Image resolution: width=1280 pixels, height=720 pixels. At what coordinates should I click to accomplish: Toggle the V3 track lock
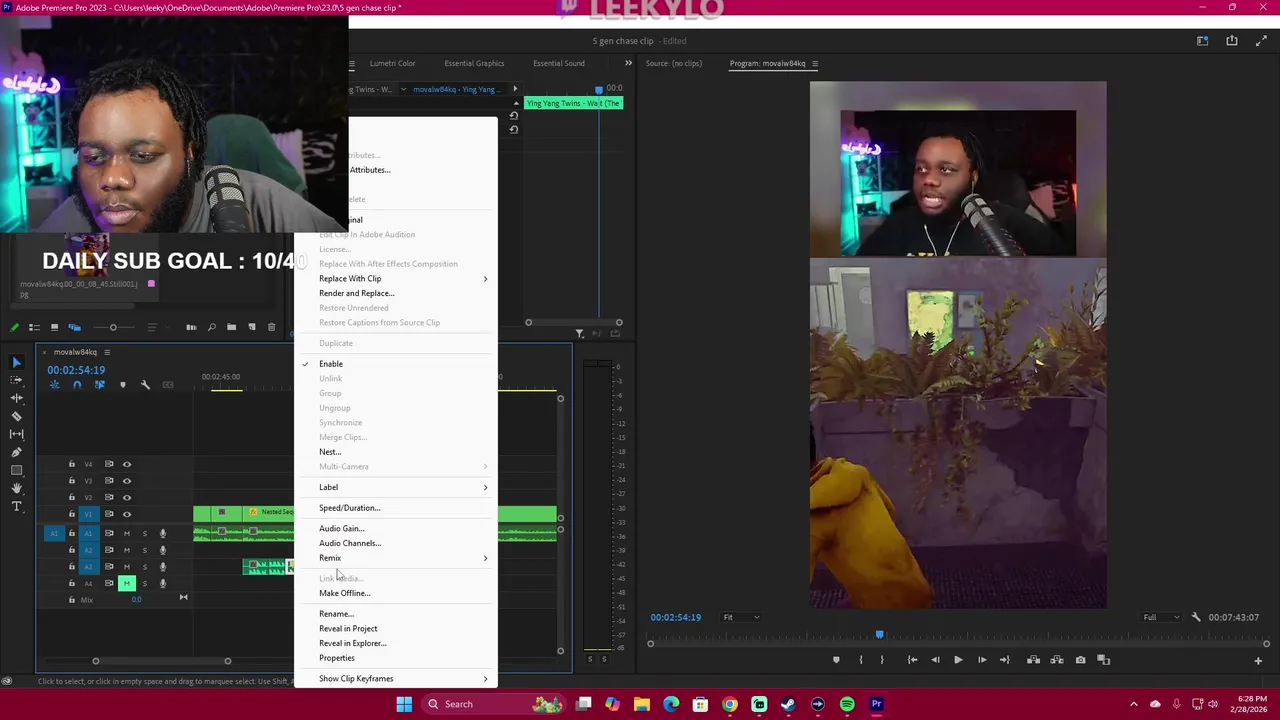(71, 481)
